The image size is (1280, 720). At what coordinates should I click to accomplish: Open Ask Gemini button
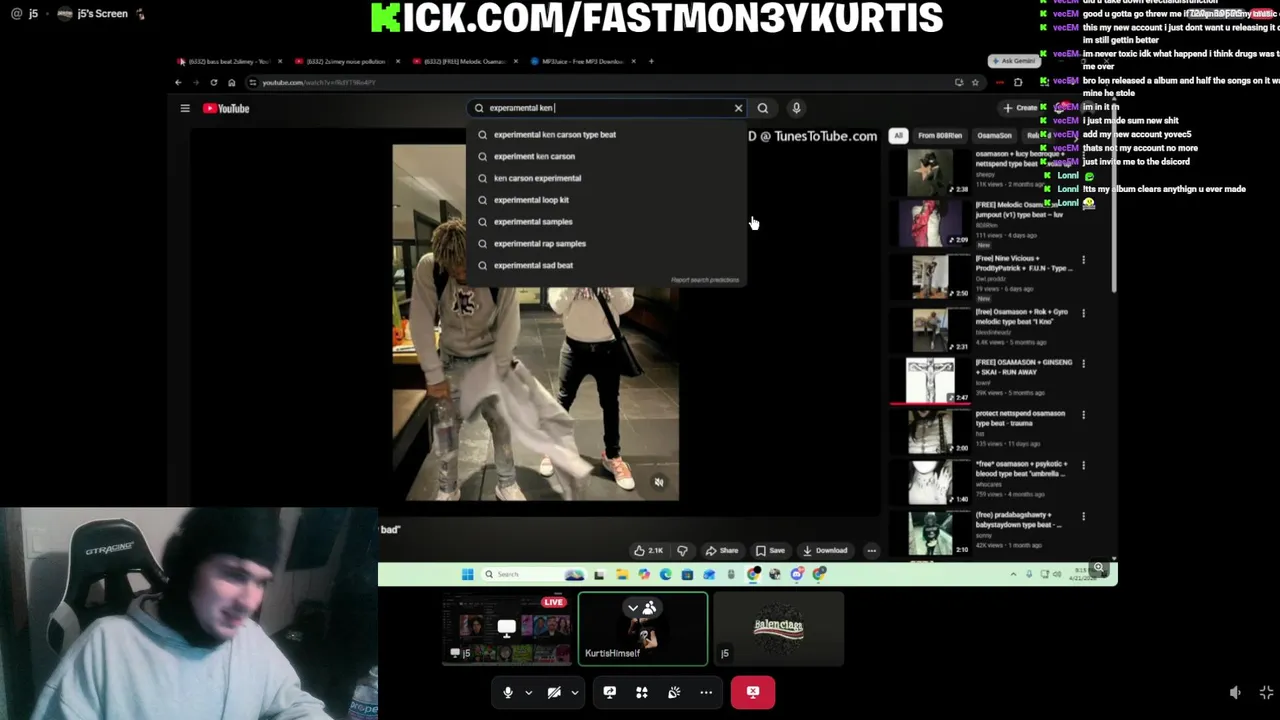1013,61
